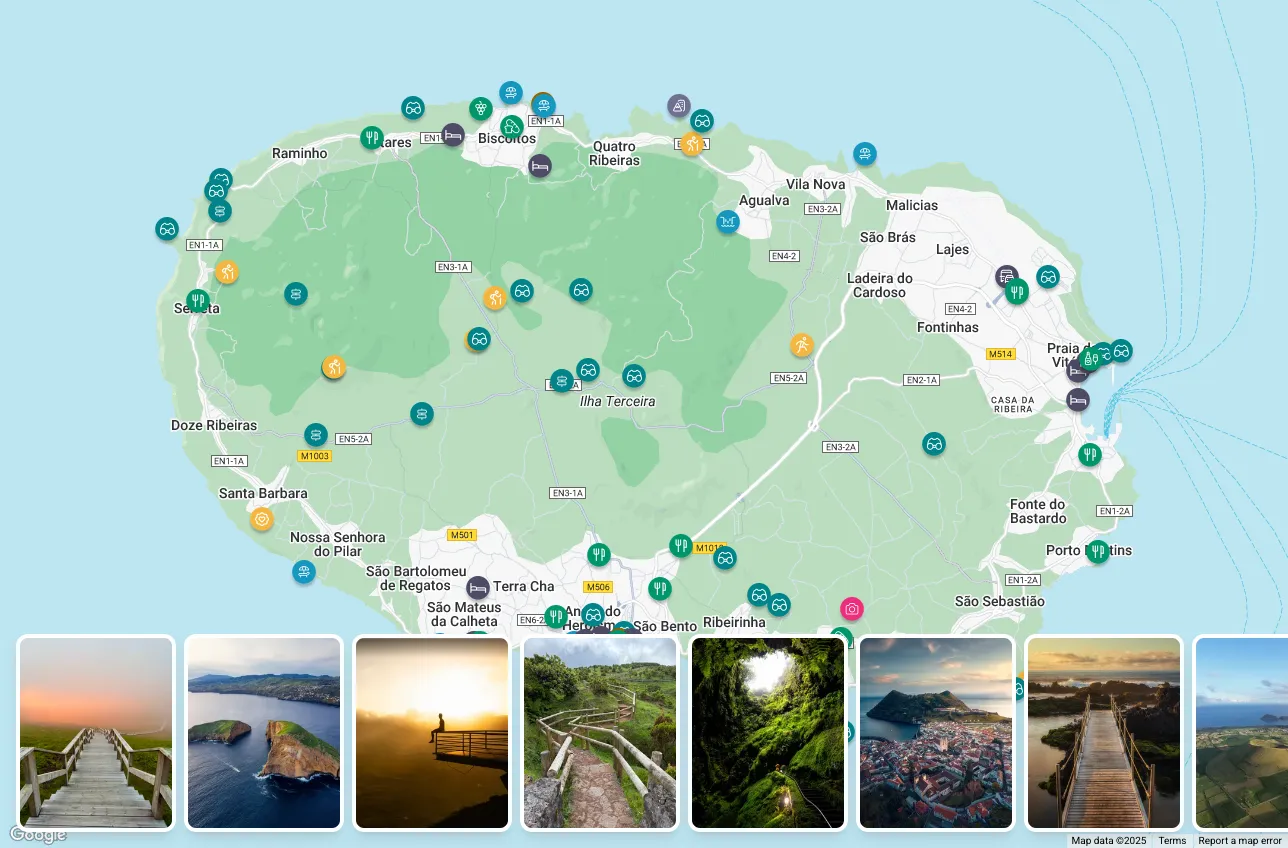Open the mossy cave opening photo

pyautogui.click(x=768, y=733)
